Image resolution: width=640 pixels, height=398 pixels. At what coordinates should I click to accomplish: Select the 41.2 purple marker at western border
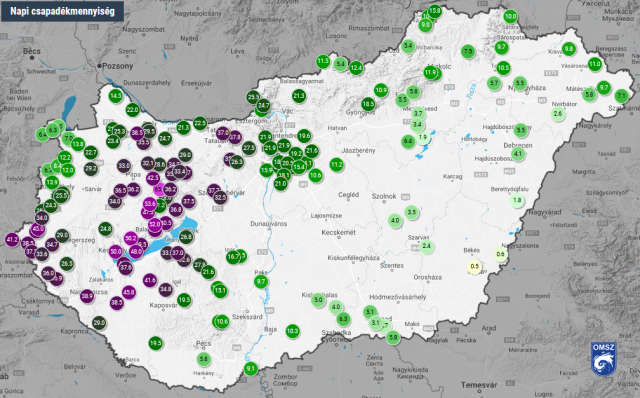[x=12, y=240]
